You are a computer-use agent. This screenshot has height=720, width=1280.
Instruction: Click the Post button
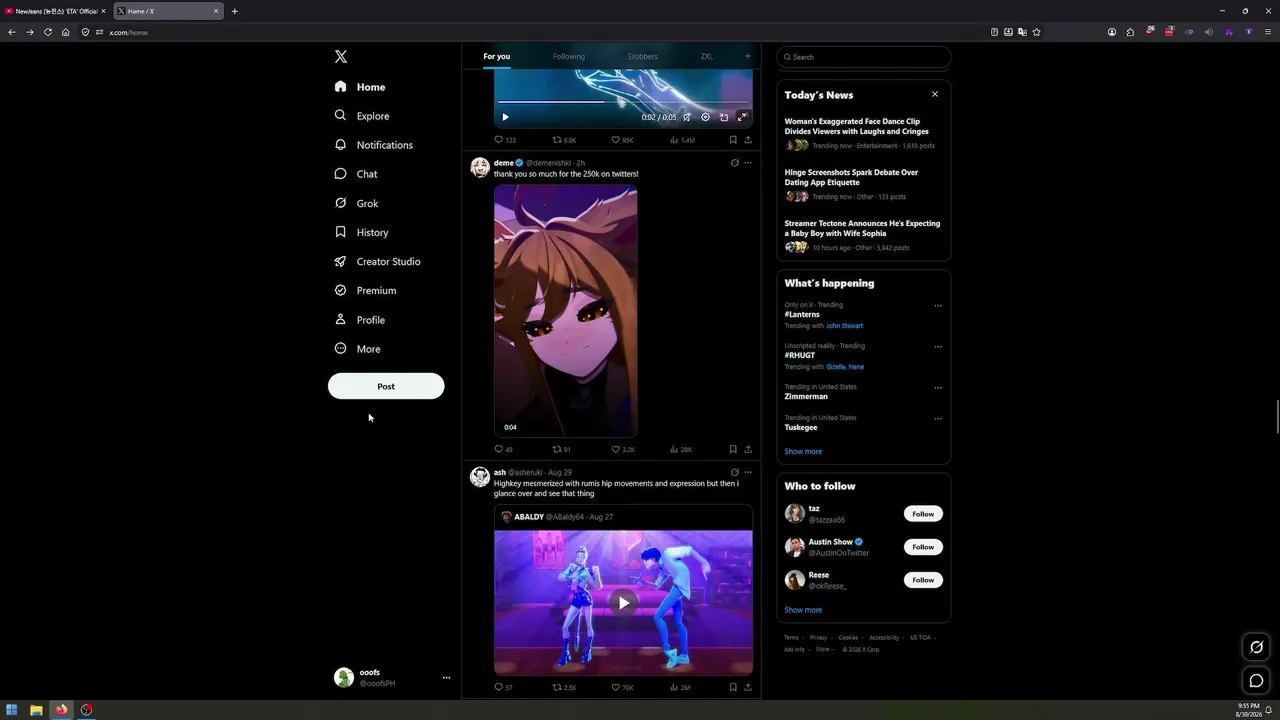tap(386, 386)
